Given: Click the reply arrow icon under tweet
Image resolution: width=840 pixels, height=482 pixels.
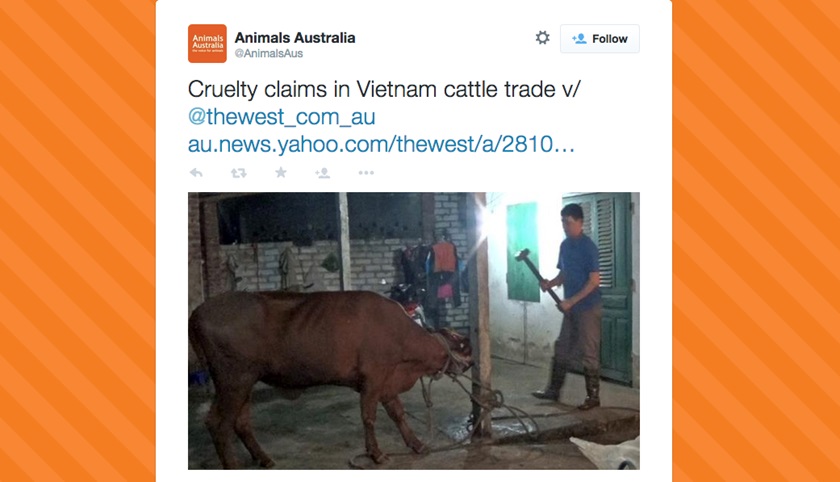Looking at the screenshot, I should point(196,173).
